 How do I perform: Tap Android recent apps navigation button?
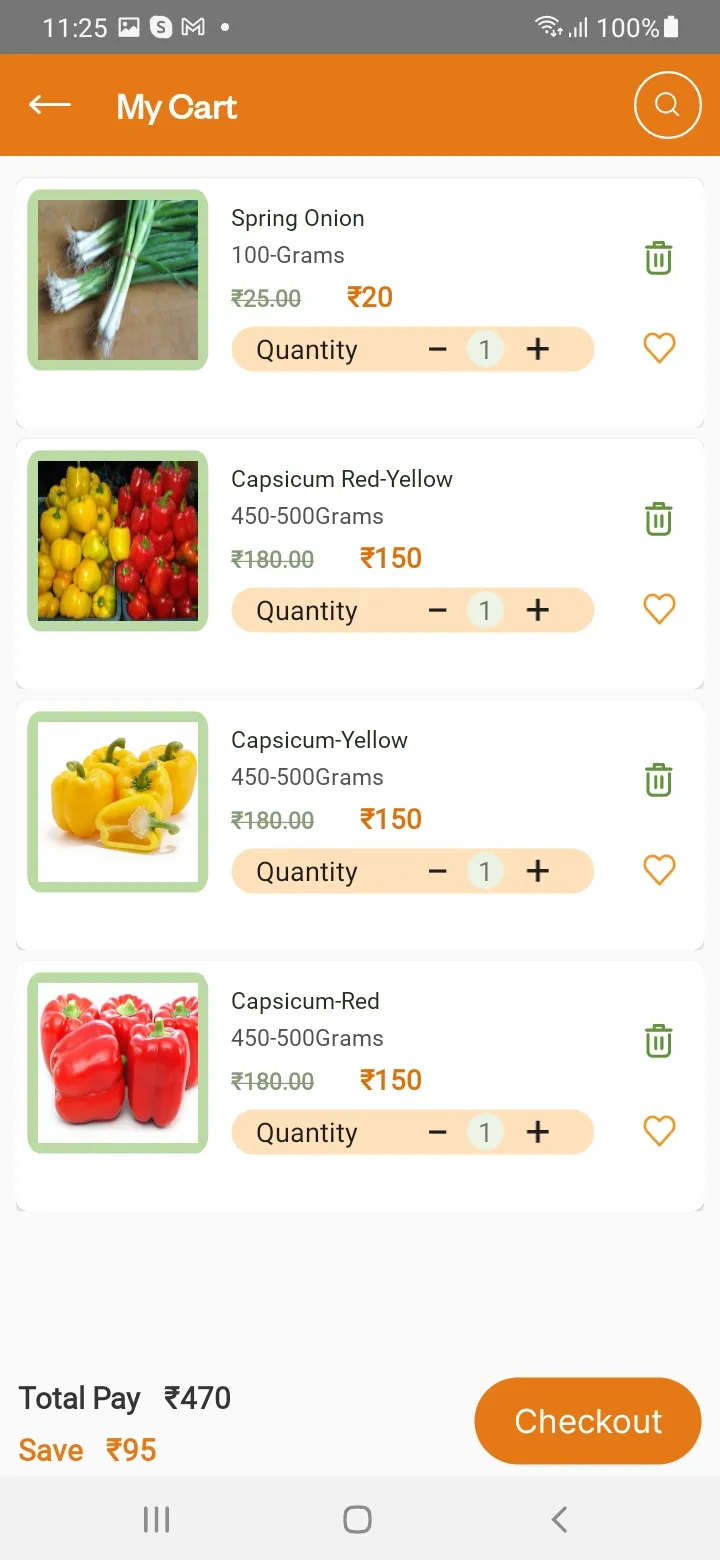point(156,1520)
